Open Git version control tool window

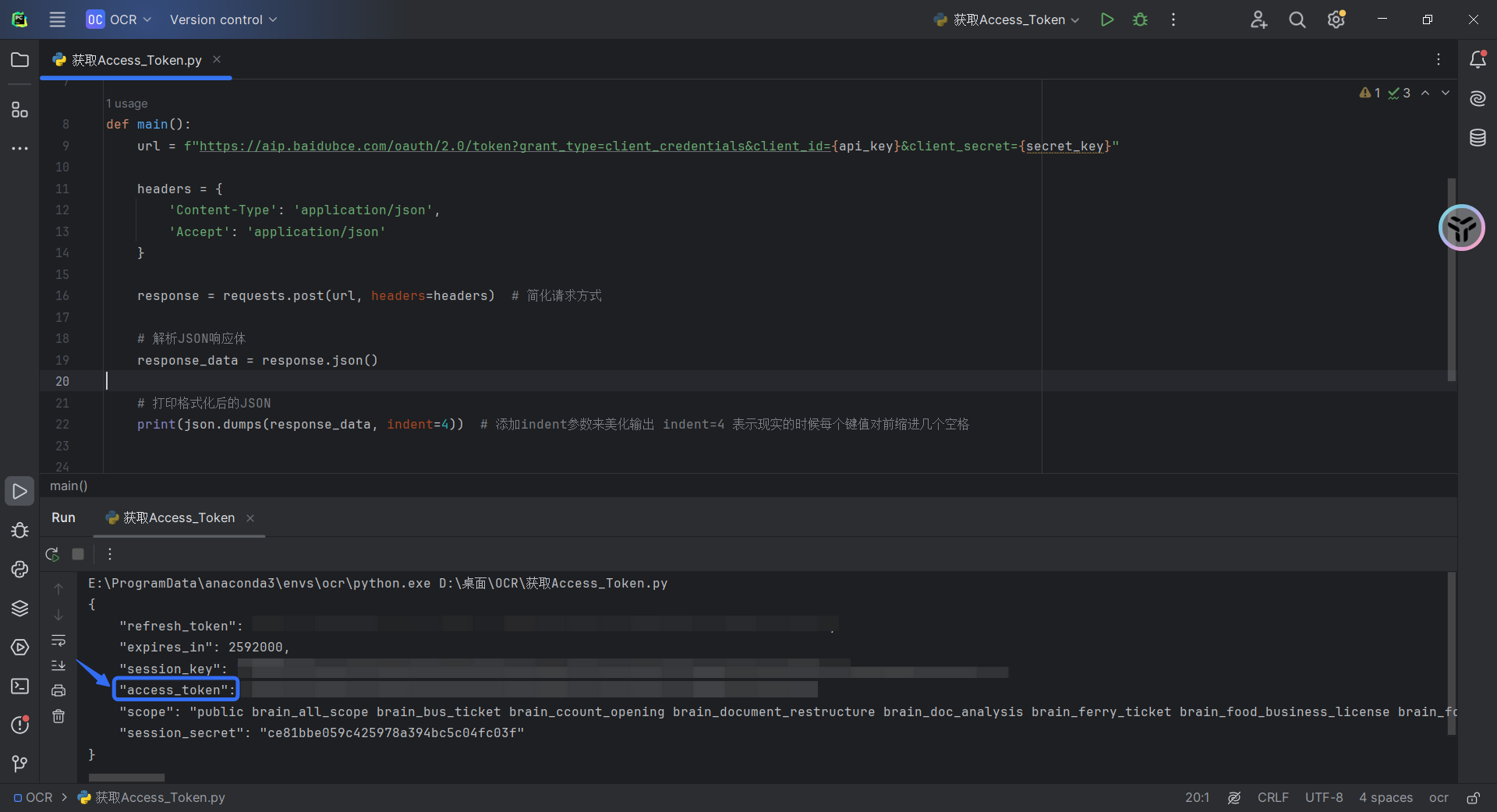[19, 764]
